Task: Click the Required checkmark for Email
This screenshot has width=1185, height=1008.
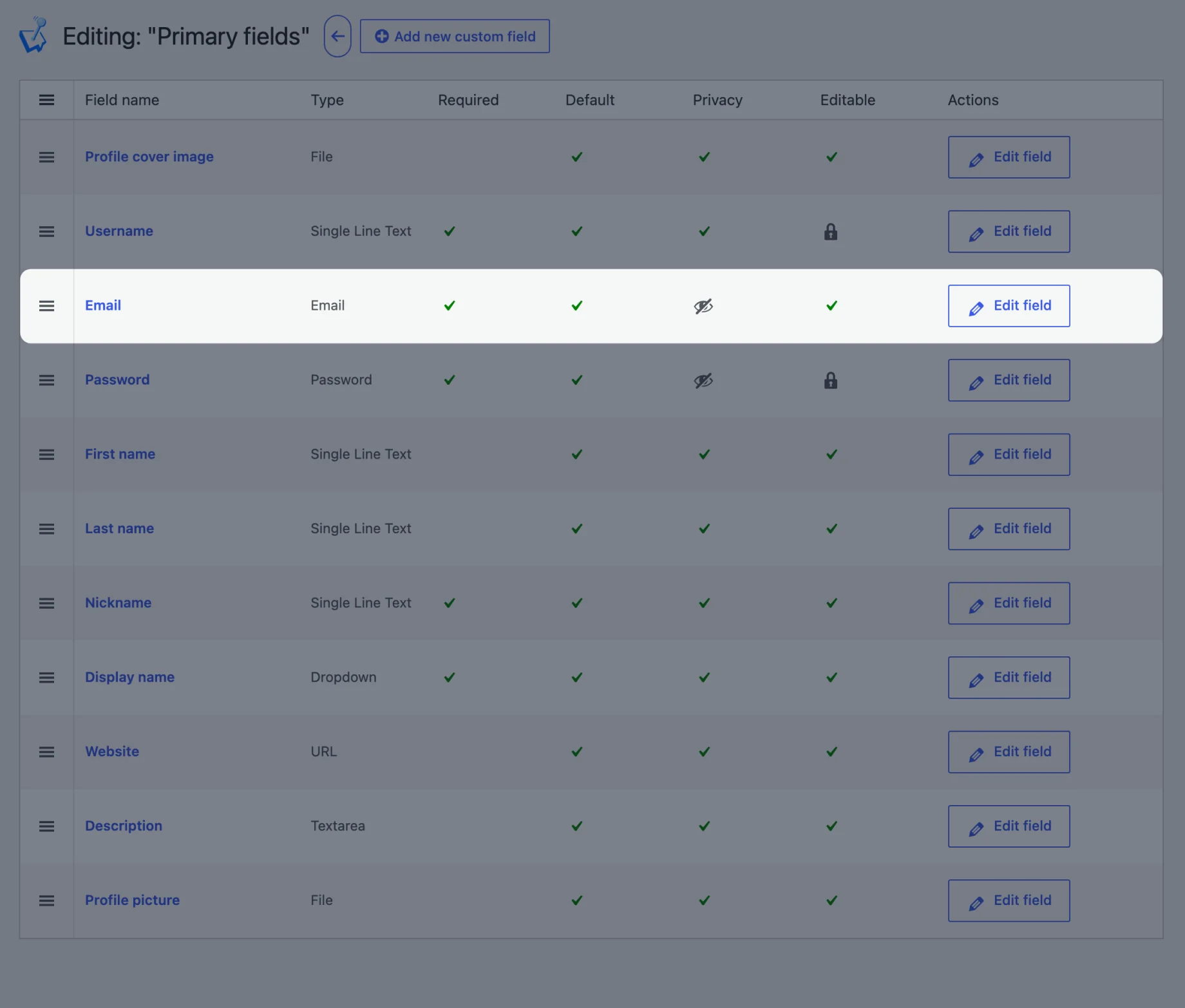Action: coord(450,306)
